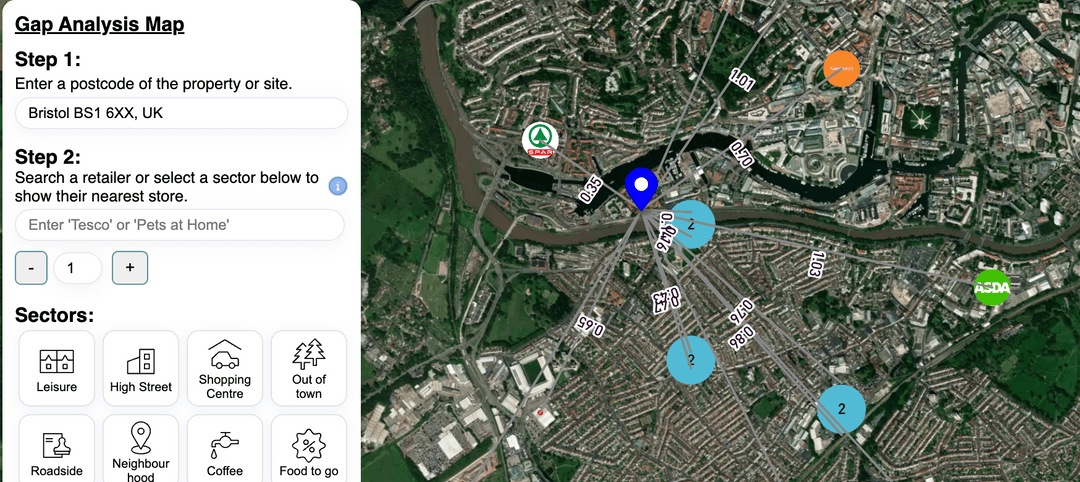
Task: Select the orange Sainsbury's marker
Action: click(x=841, y=69)
